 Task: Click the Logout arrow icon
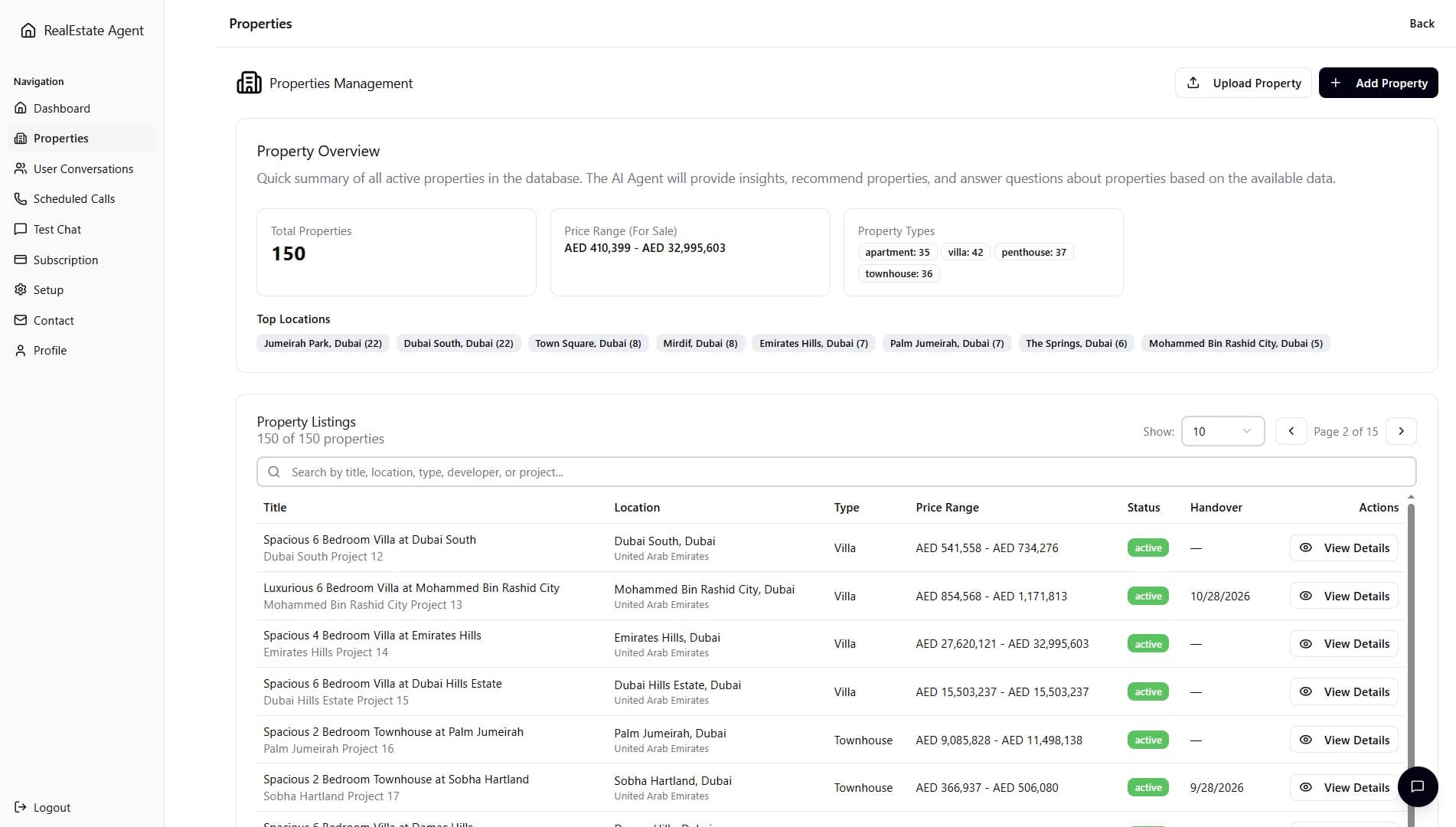21,807
